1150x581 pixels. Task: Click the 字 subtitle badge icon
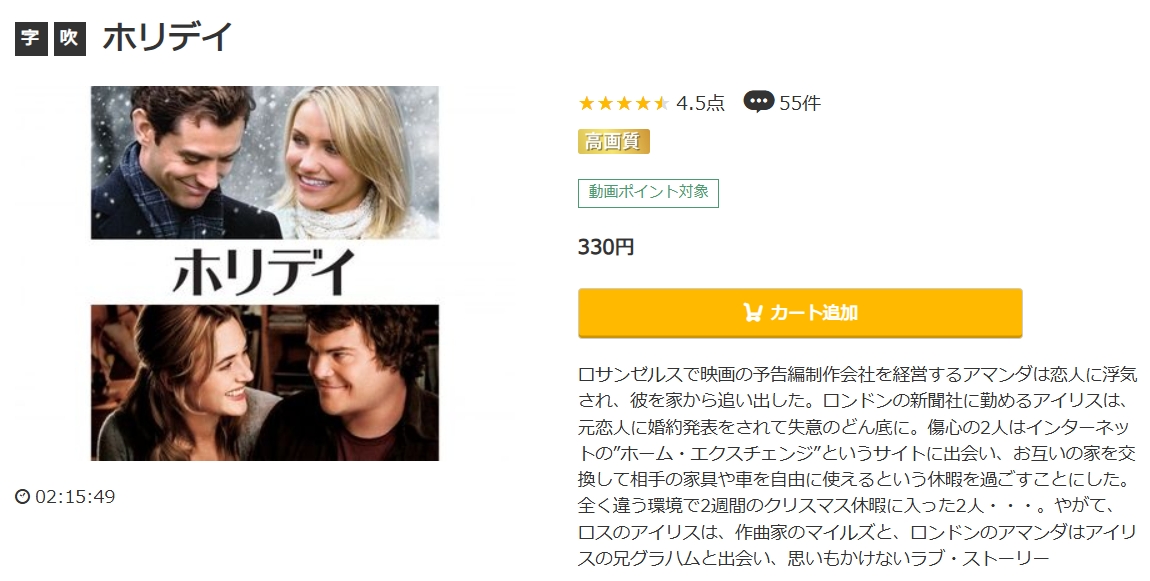point(32,38)
